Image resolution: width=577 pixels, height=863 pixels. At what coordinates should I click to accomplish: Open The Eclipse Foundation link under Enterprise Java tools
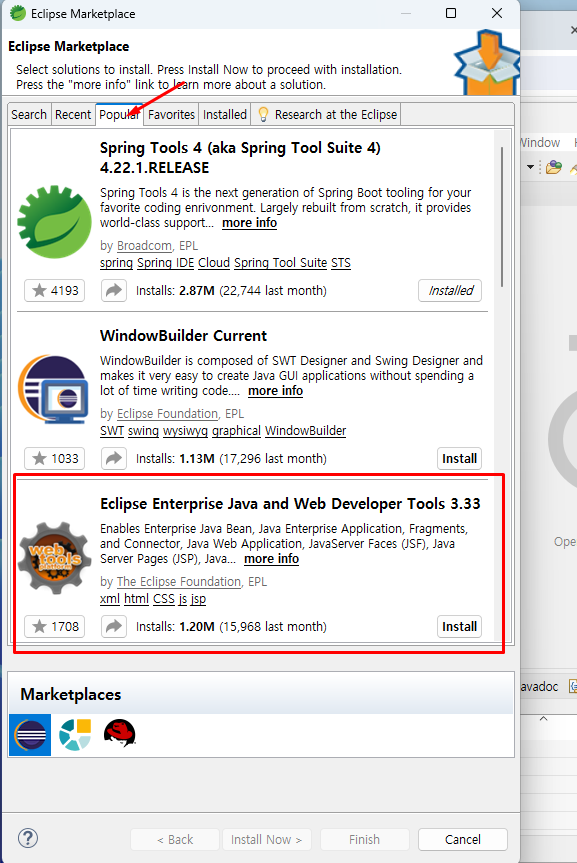(x=179, y=581)
